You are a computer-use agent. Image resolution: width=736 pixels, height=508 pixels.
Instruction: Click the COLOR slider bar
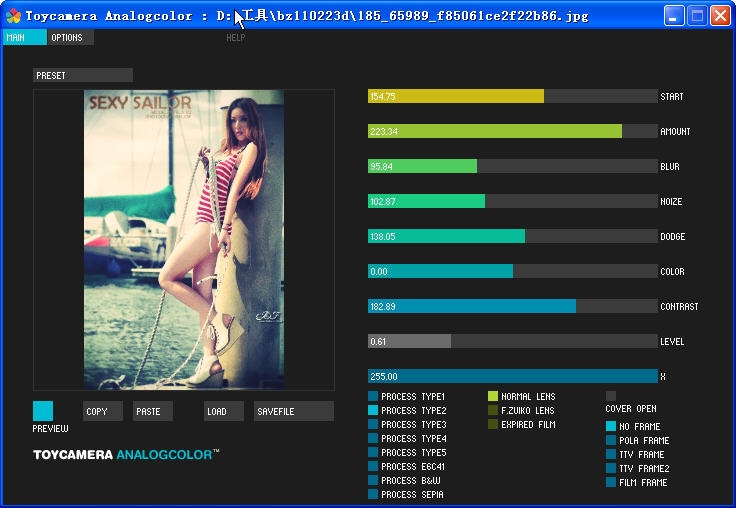pos(513,271)
